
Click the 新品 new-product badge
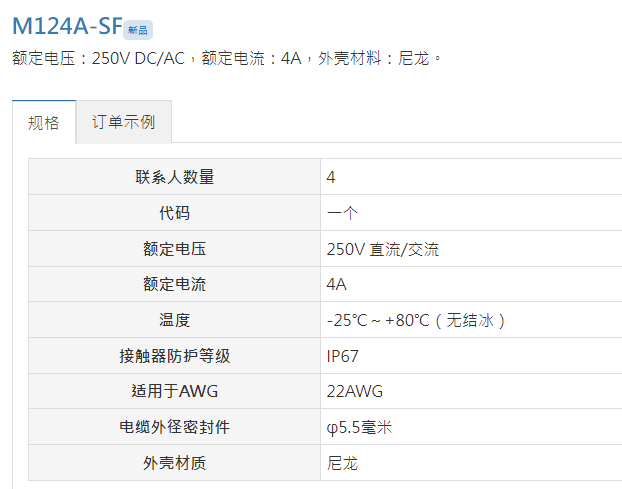coord(138,30)
